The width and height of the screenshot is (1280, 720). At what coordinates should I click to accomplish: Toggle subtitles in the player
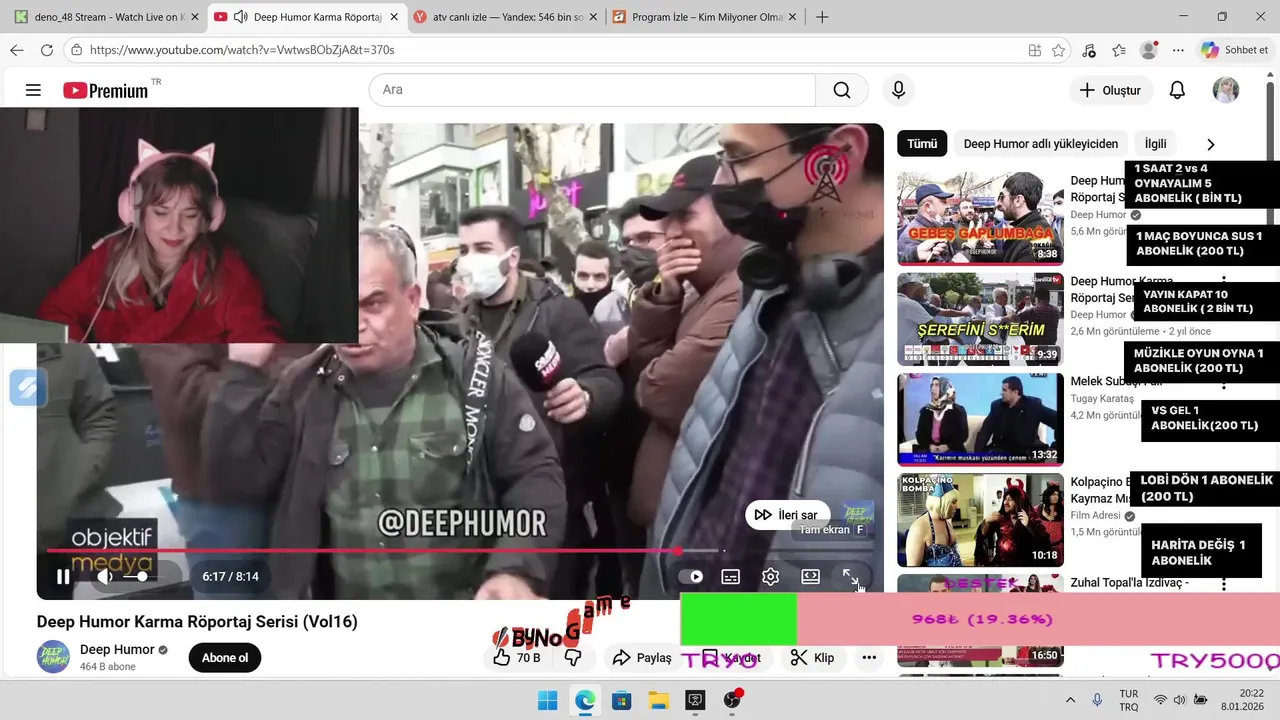tap(731, 576)
